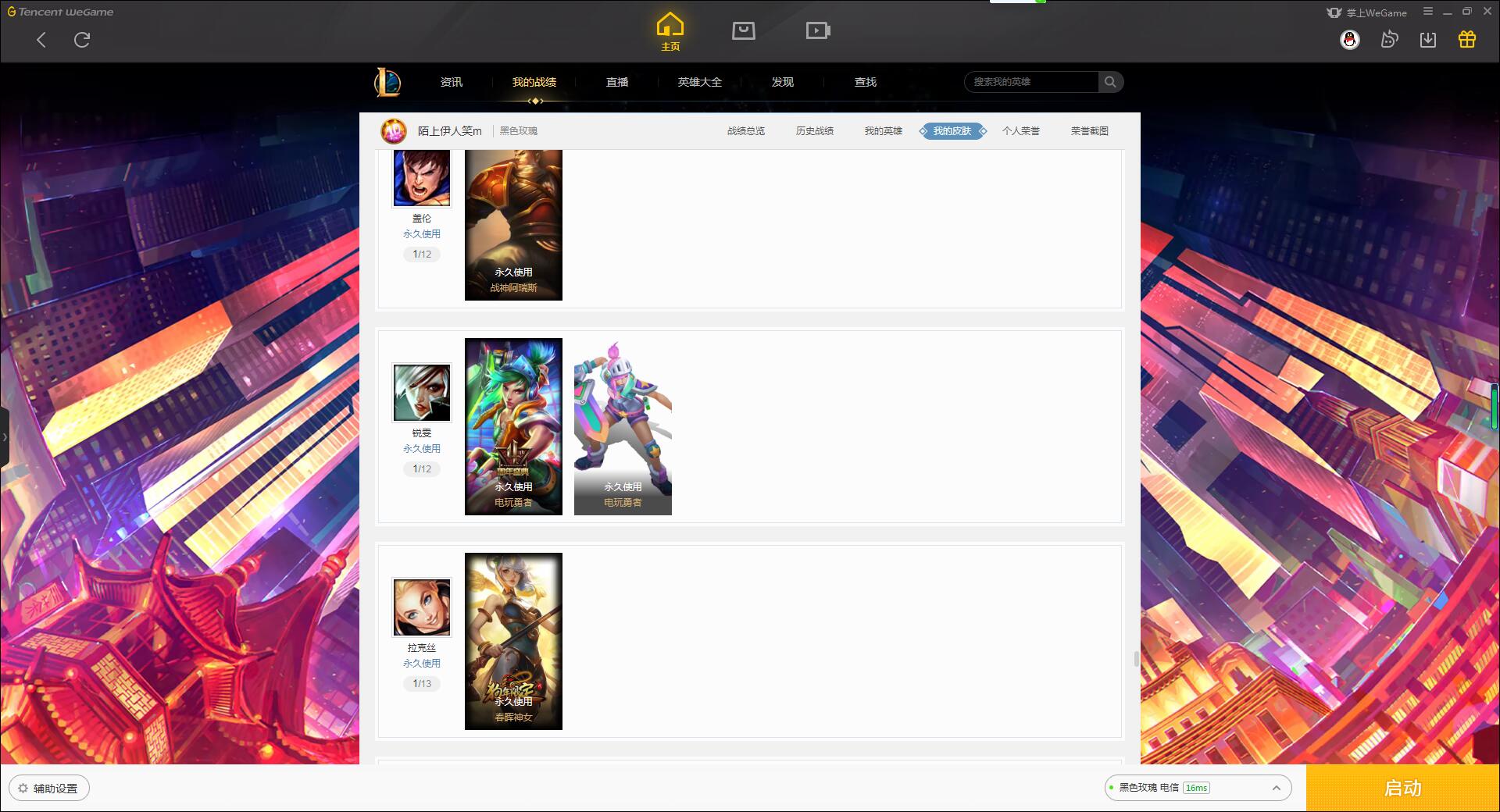Click the 16ms ping indicator

click(x=1196, y=788)
